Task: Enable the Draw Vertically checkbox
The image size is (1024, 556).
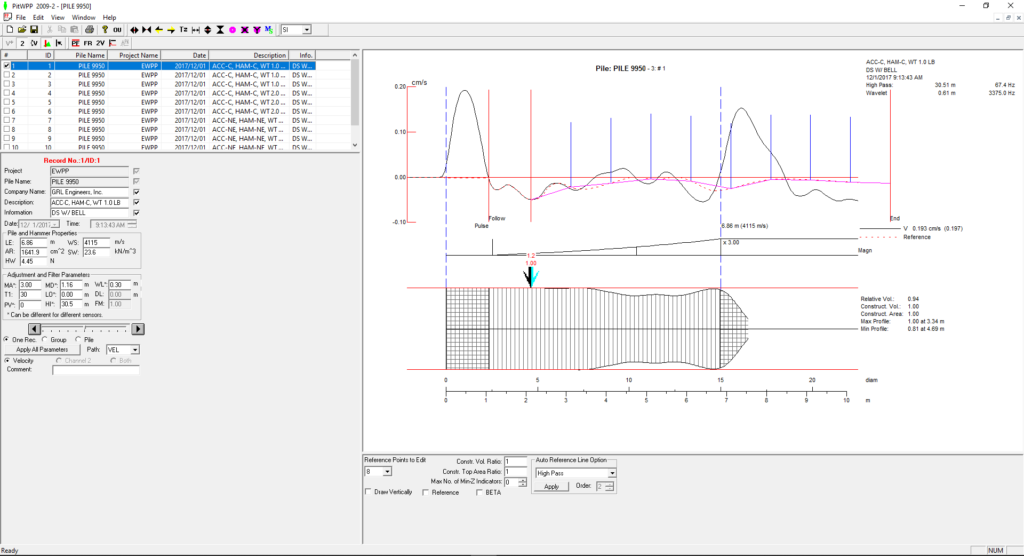Action: (x=369, y=492)
